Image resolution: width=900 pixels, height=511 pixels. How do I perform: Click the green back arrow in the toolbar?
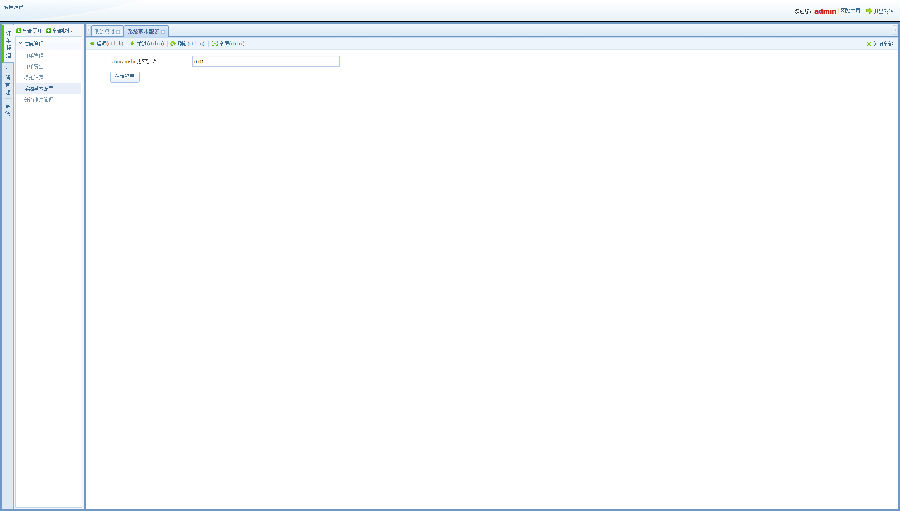tap(92, 44)
